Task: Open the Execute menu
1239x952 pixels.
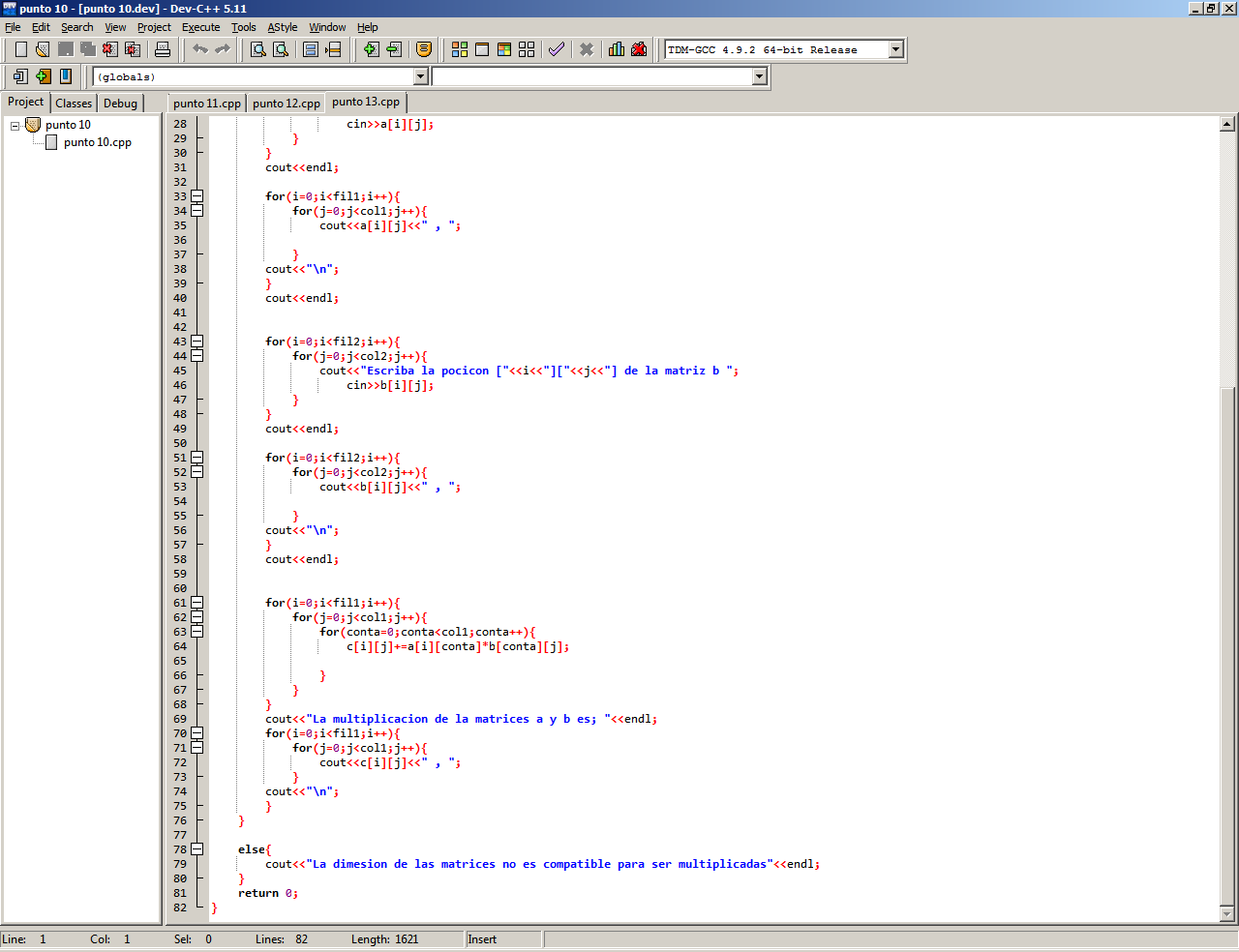Action: 200,27
